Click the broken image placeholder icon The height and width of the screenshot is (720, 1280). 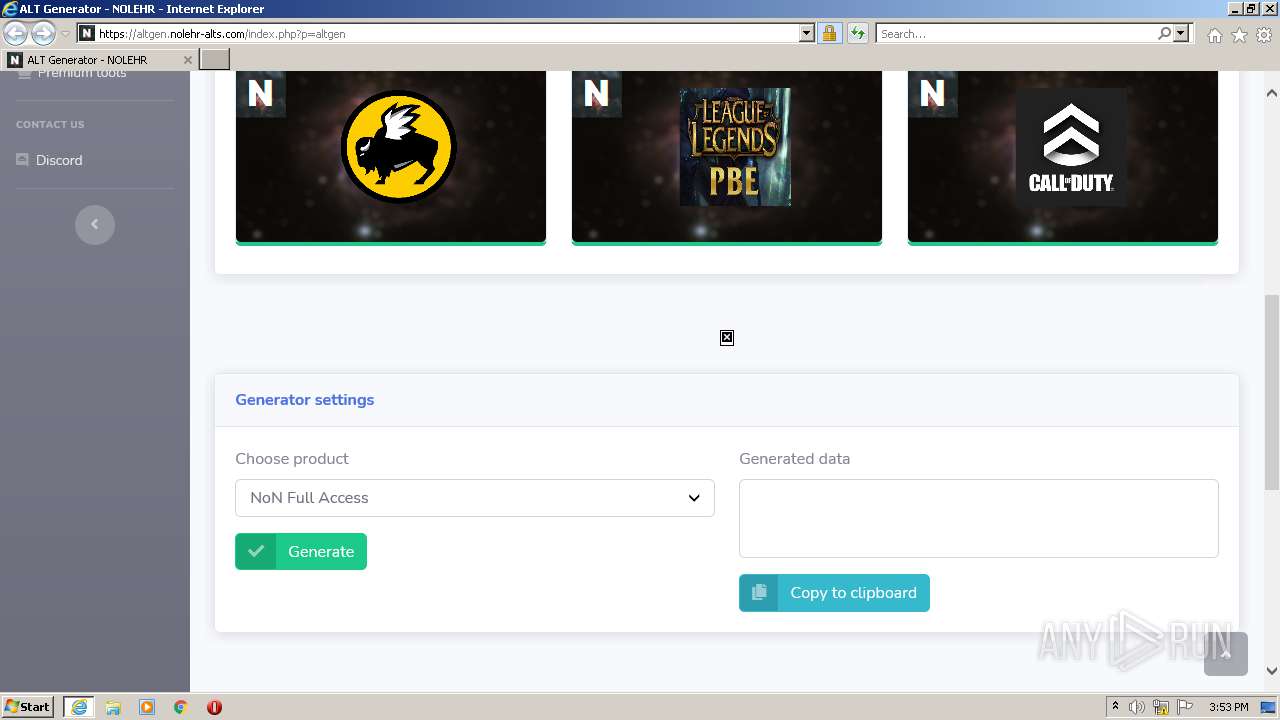coord(727,338)
